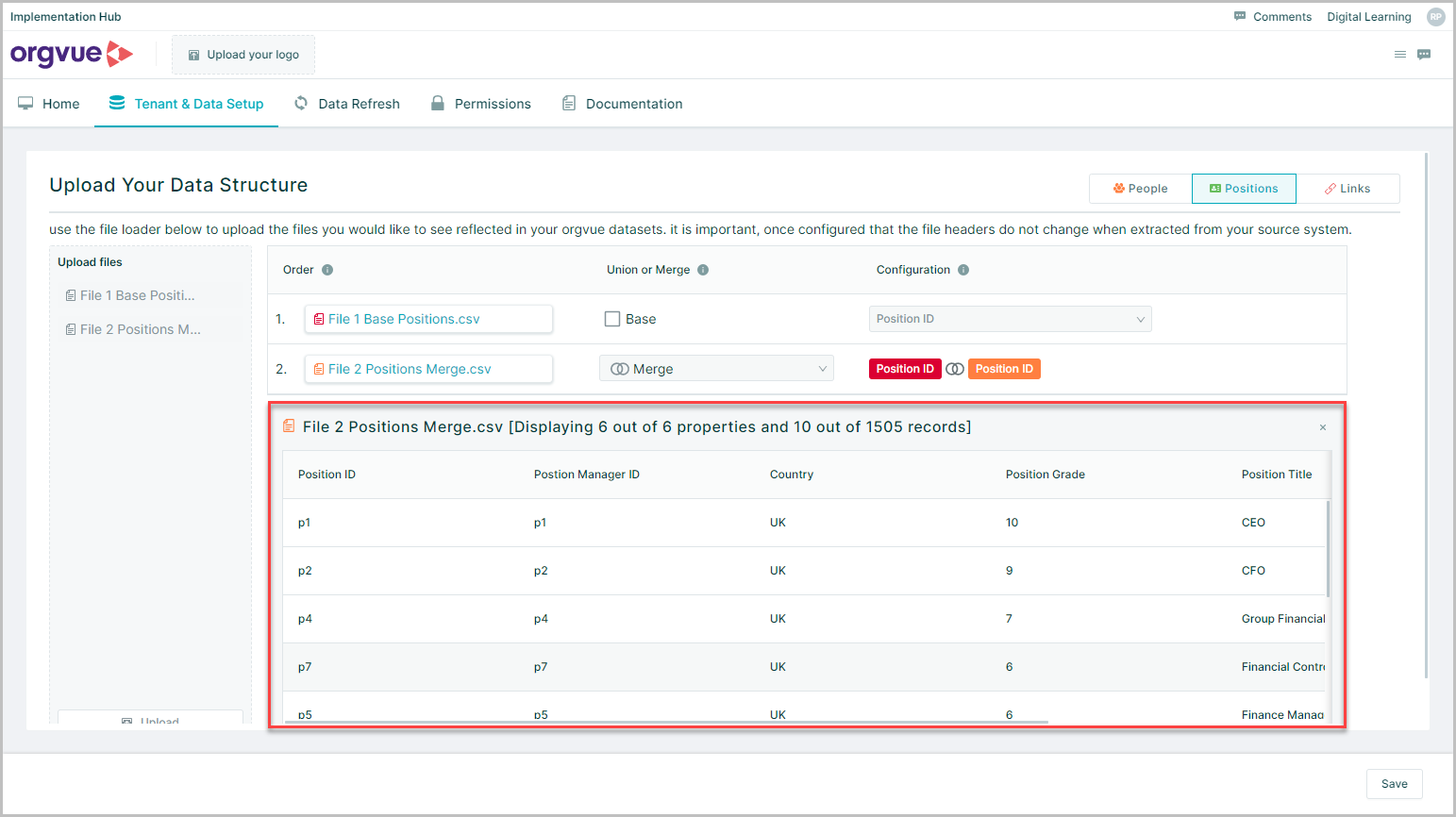1456x817 pixels.
Task: Click the Documentation page icon
Action: [x=569, y=103]
